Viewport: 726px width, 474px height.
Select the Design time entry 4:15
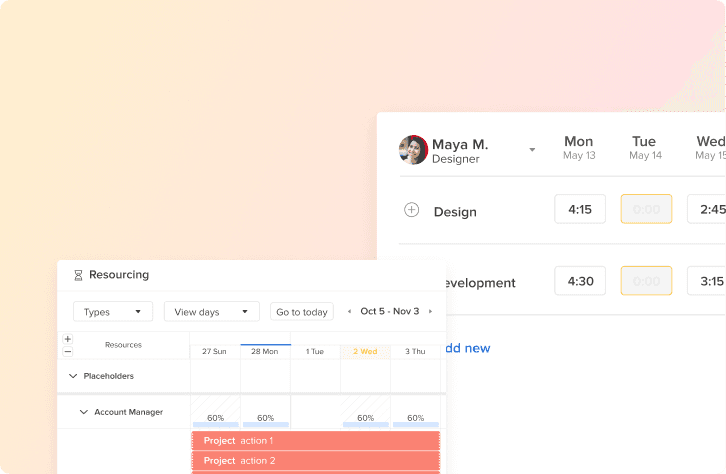[x=580, y=209]
